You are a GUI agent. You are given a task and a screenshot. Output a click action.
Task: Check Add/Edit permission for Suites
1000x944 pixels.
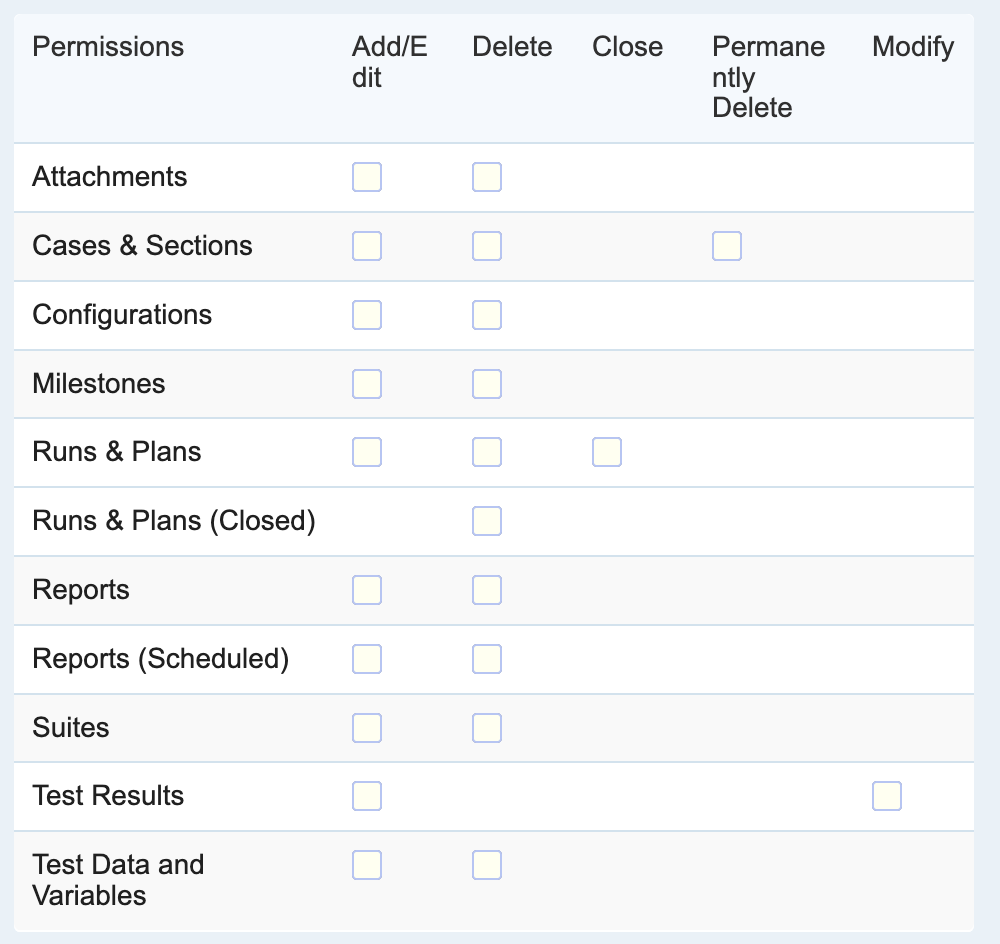(367, 728)
